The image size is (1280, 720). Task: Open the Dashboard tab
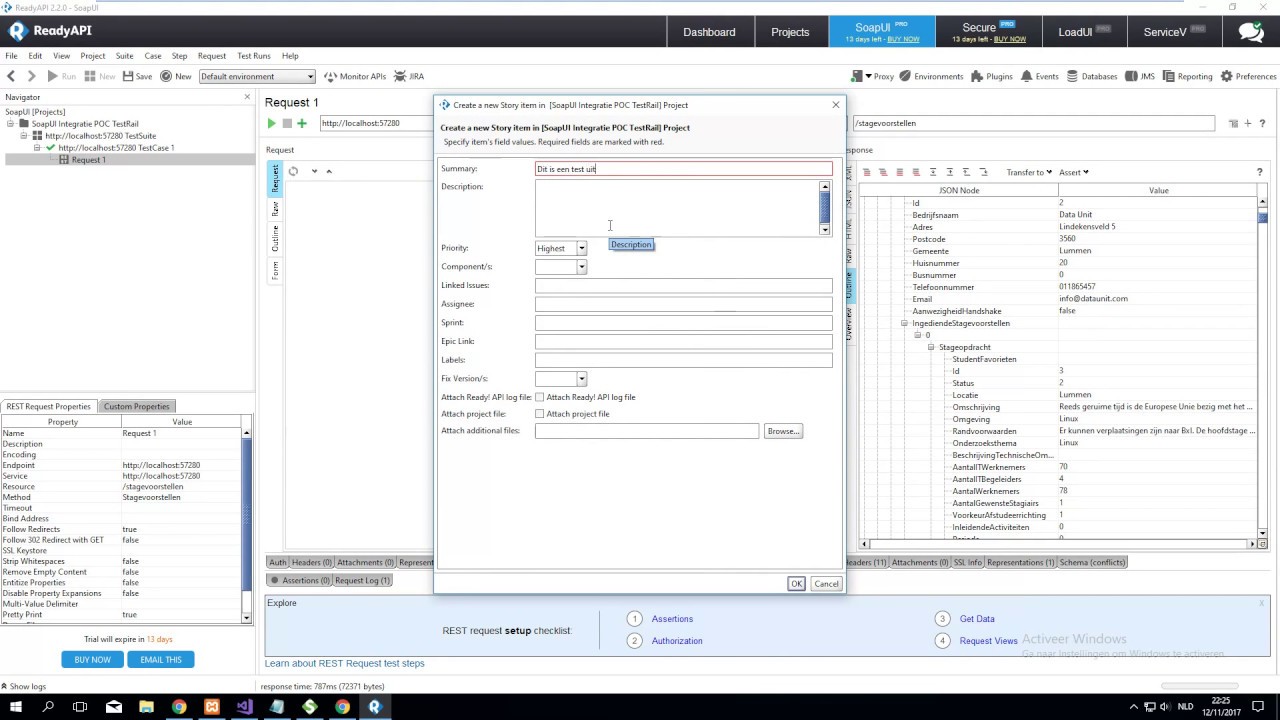709,32
